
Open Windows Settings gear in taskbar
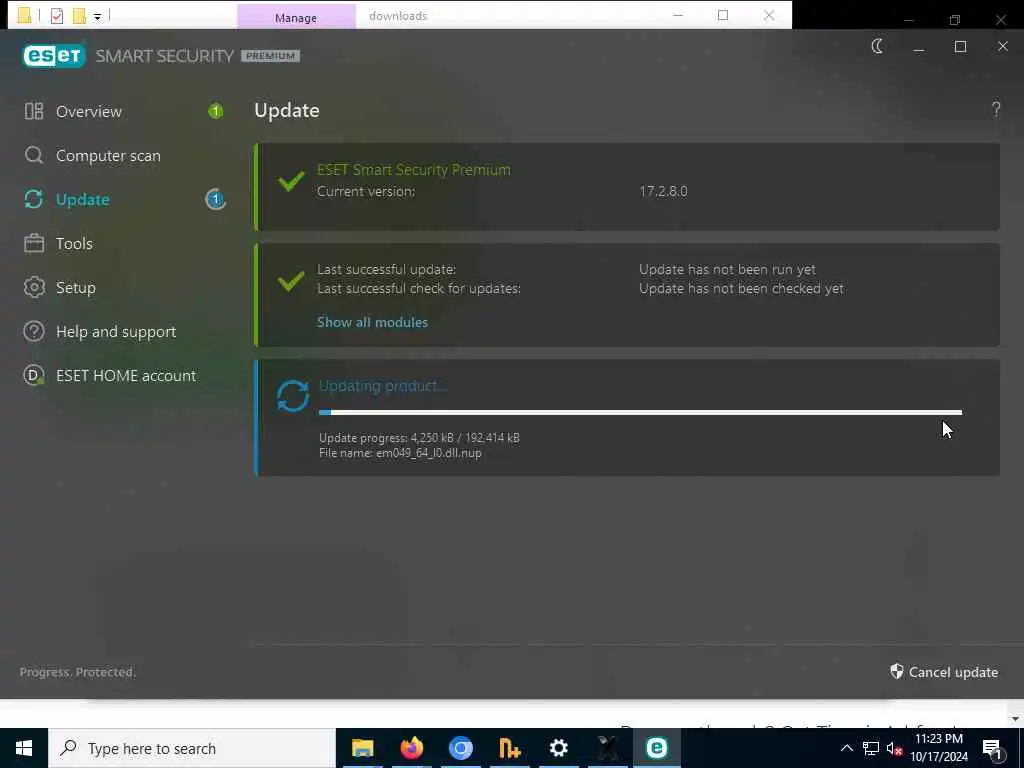(x=558, y=748)
